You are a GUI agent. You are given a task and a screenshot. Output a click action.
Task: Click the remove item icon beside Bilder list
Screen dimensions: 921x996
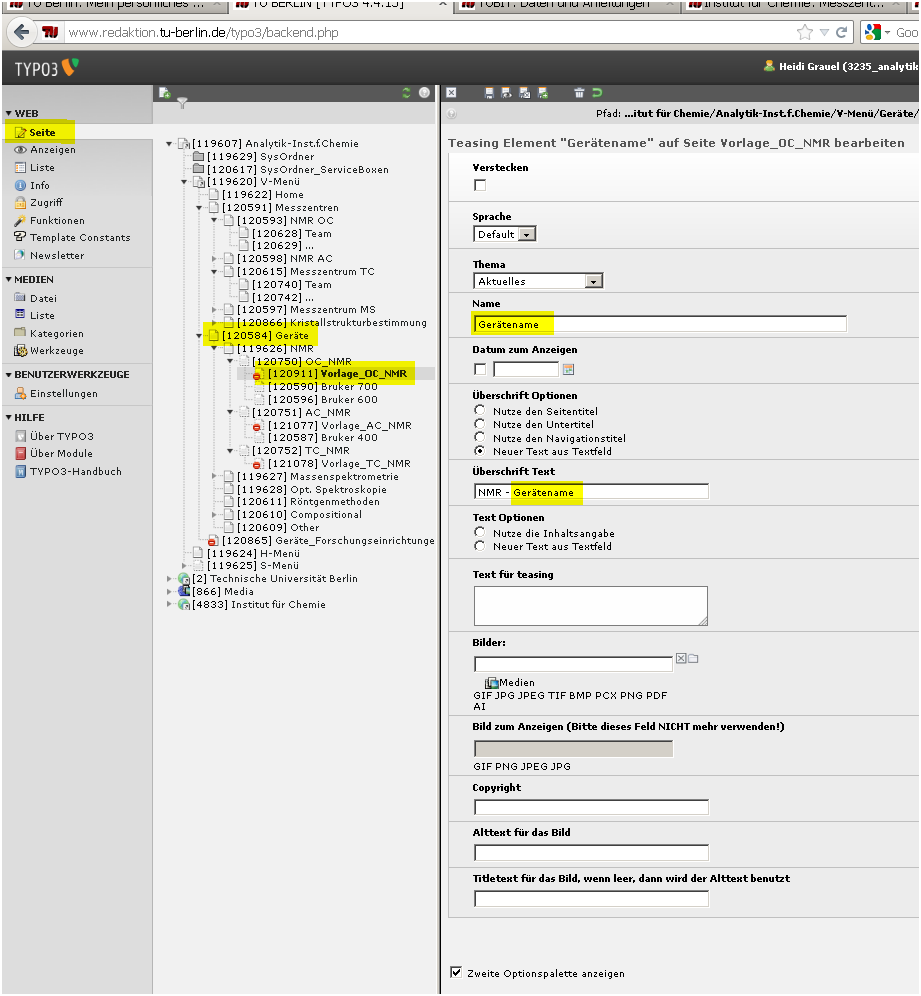coord(681,658)
